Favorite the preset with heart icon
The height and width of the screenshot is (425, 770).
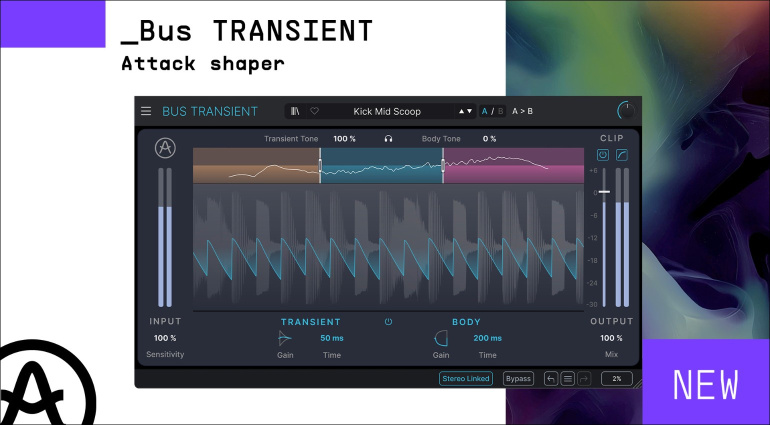point(314,111)
